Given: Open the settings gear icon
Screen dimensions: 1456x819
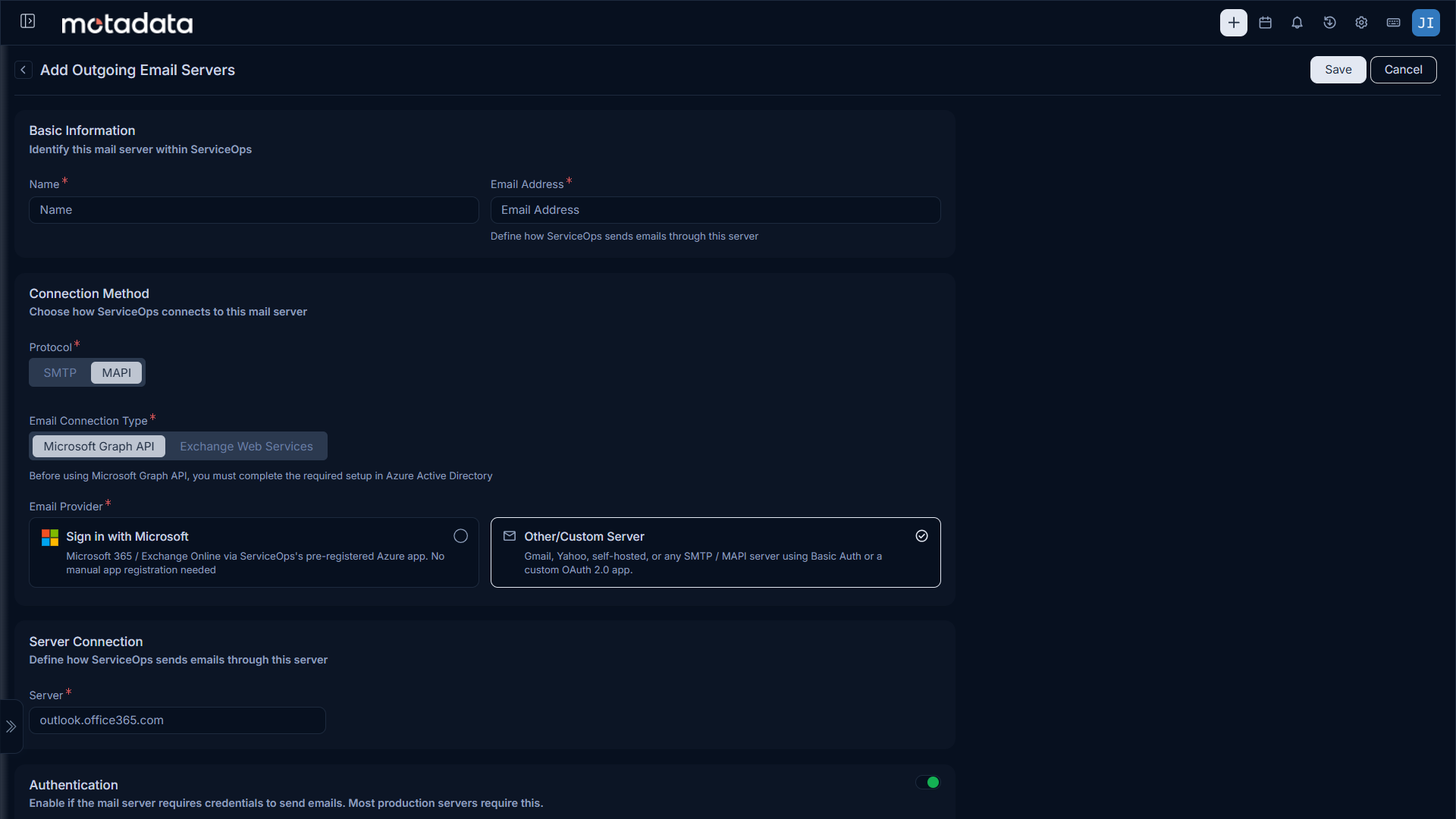Looking at the screenshot, I should pyautogui.click(x=1361, y=23).
